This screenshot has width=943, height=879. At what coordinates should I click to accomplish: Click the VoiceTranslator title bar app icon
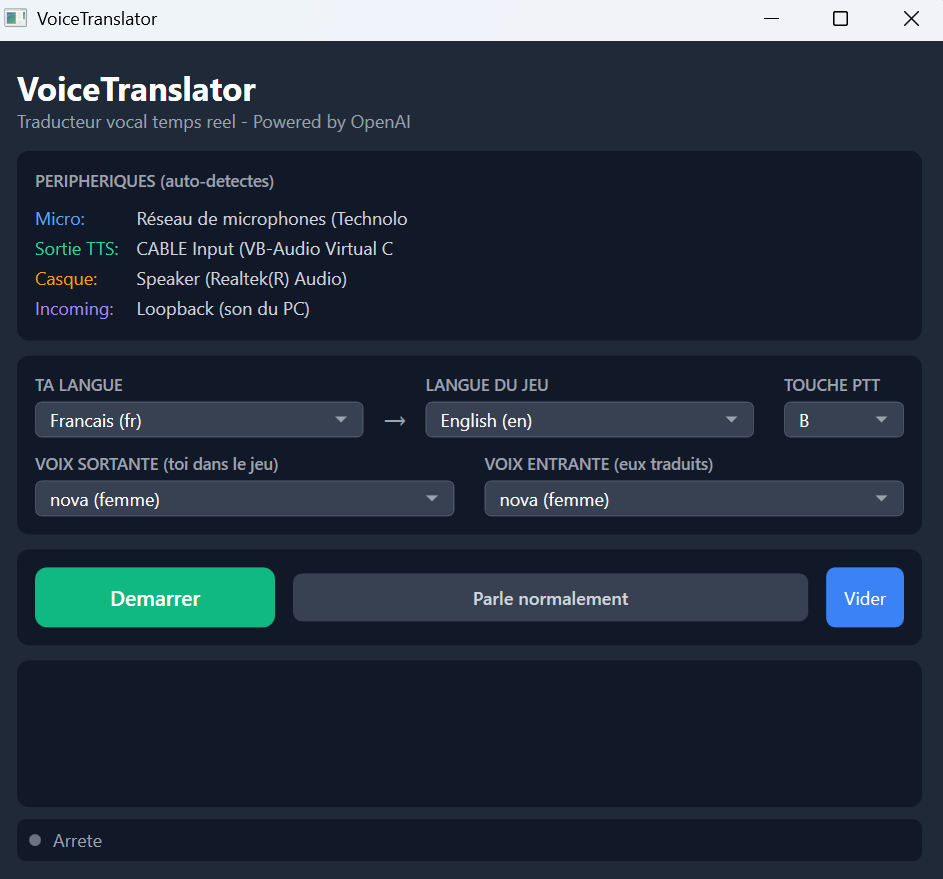click(x=16, y=18)
